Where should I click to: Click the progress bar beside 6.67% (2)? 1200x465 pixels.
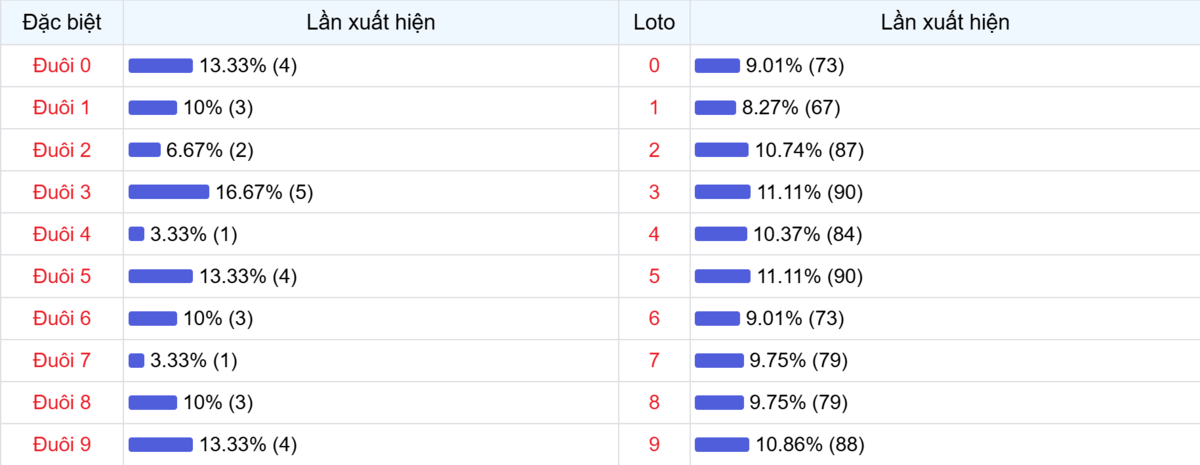click(x=144, y=150)
